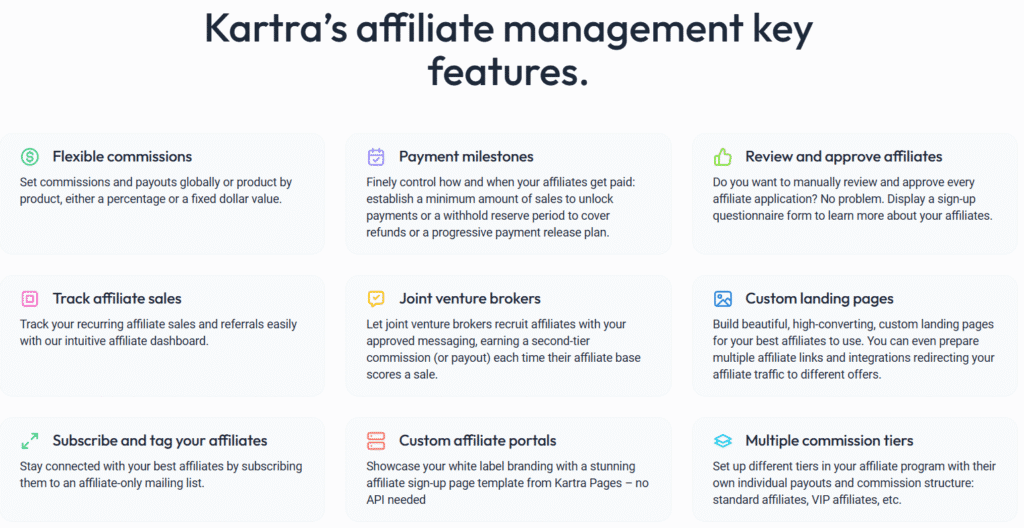Click the text starting 'Do you want to manually review'
1024x528 pixels.
(852, 199)
